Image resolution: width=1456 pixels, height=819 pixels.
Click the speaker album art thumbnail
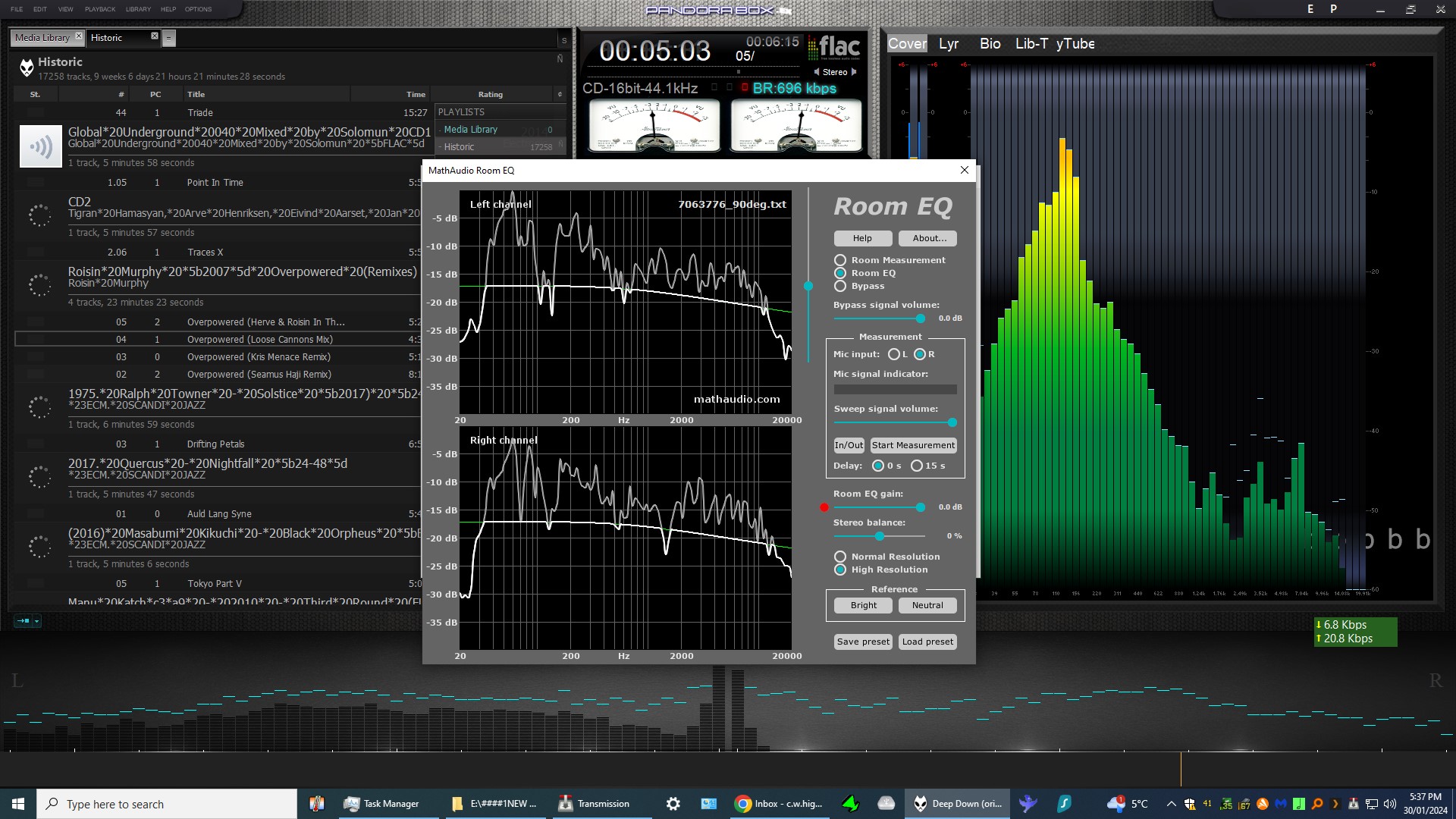tap(41, 146)
